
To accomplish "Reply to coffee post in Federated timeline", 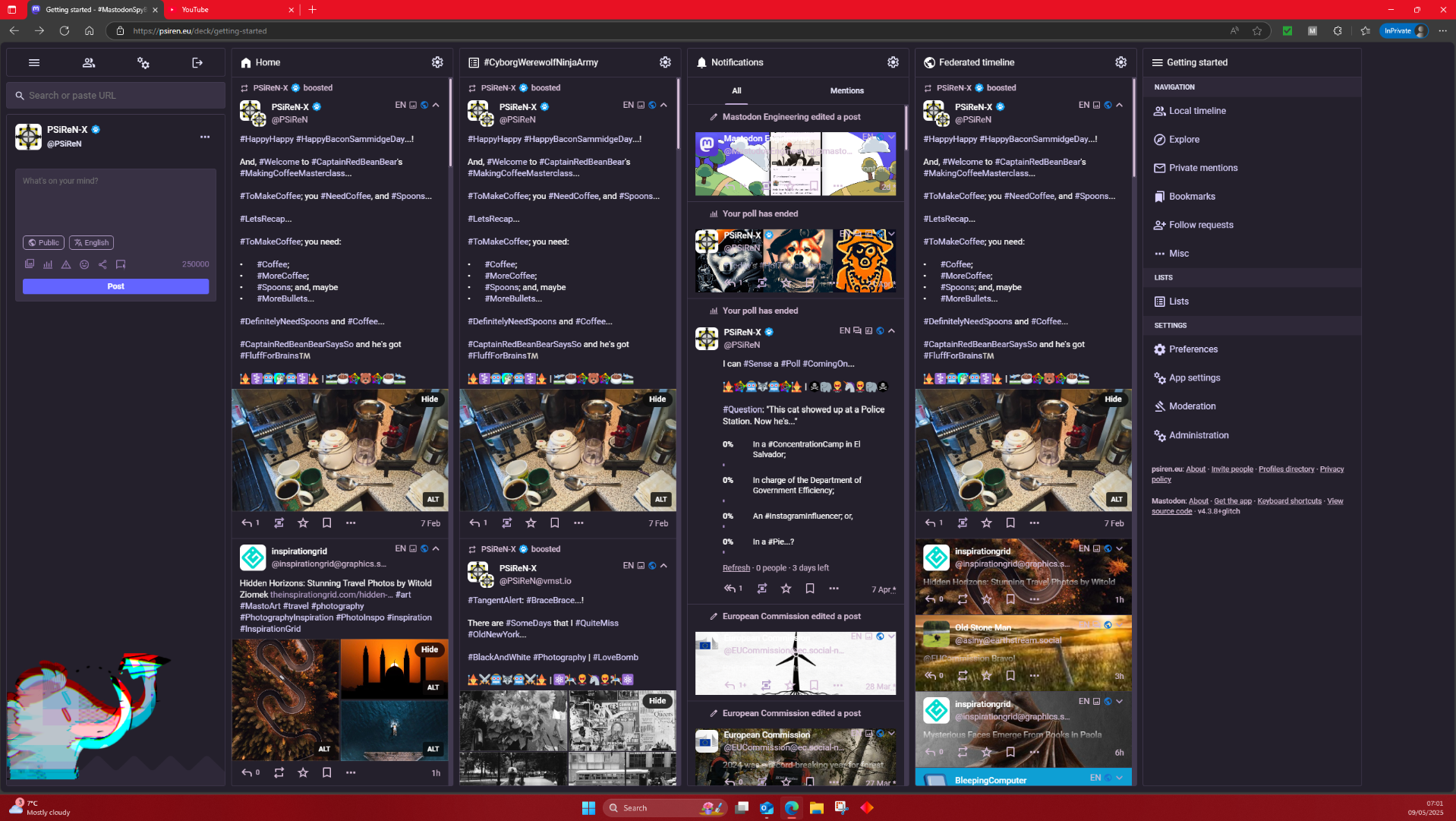I will pos(930,523).
